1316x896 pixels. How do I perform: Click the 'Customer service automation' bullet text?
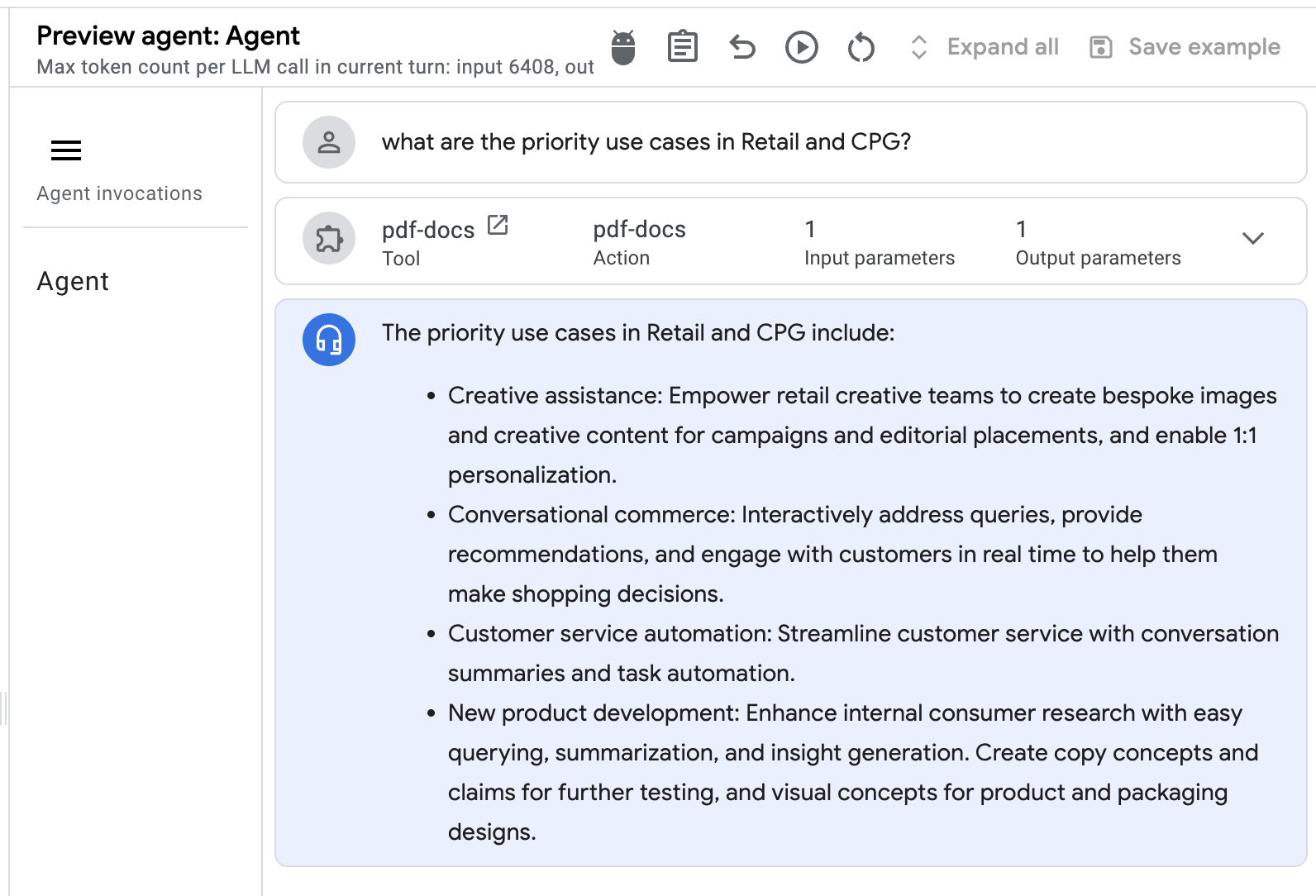coord(864,654)
